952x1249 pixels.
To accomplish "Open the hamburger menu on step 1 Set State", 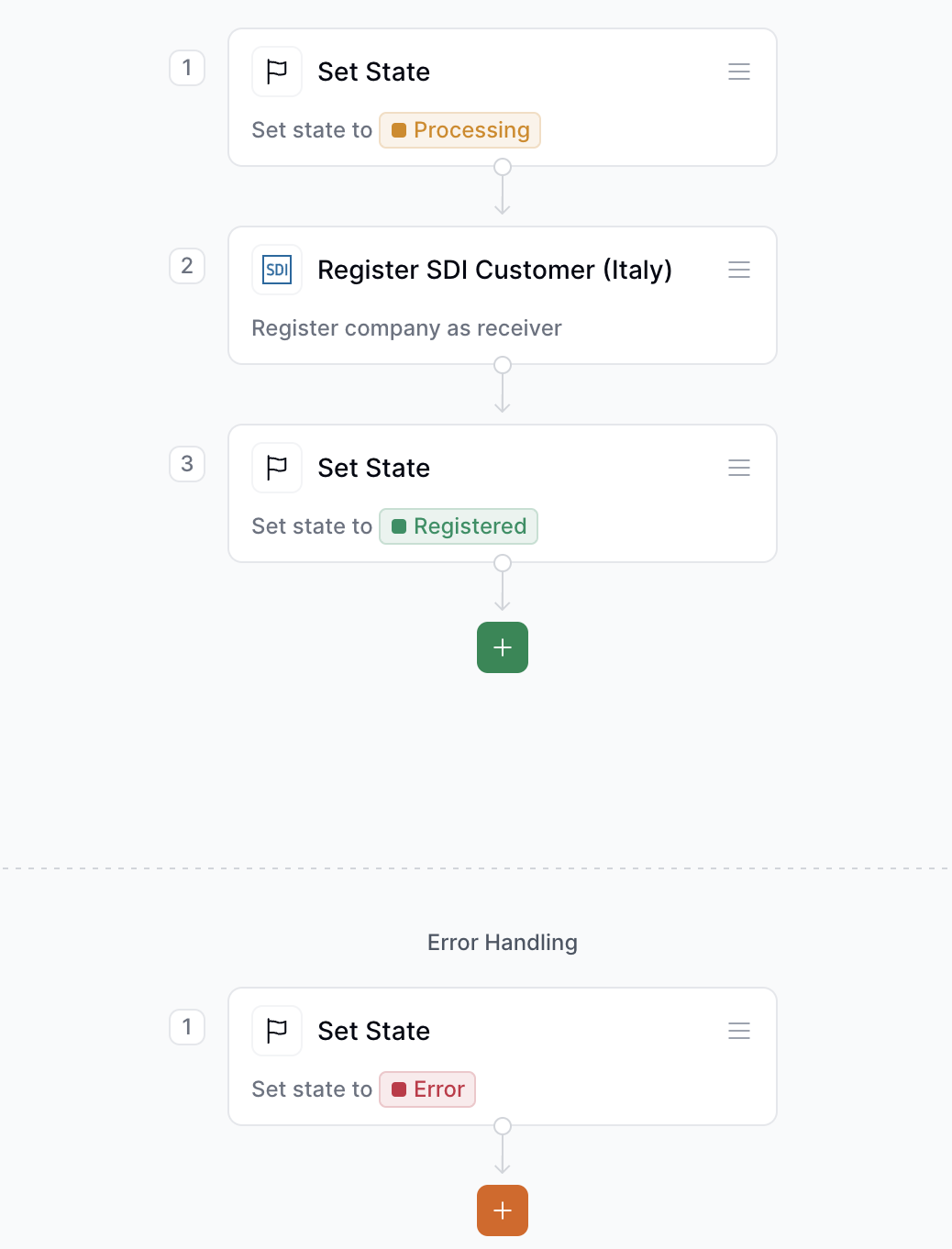I will (x=738, y=71).
